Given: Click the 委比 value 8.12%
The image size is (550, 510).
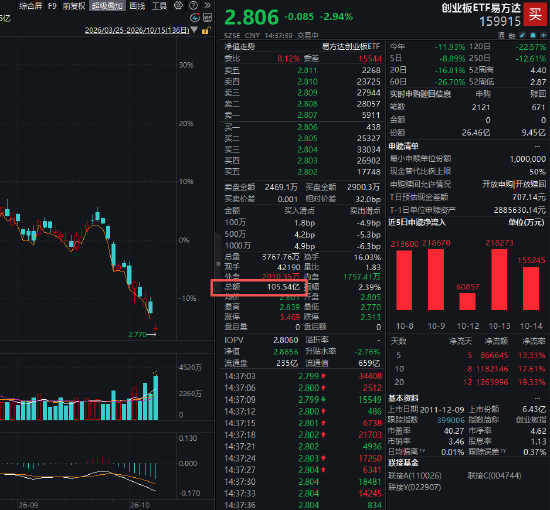Looking at the screenshot, I should pos(289,59).
